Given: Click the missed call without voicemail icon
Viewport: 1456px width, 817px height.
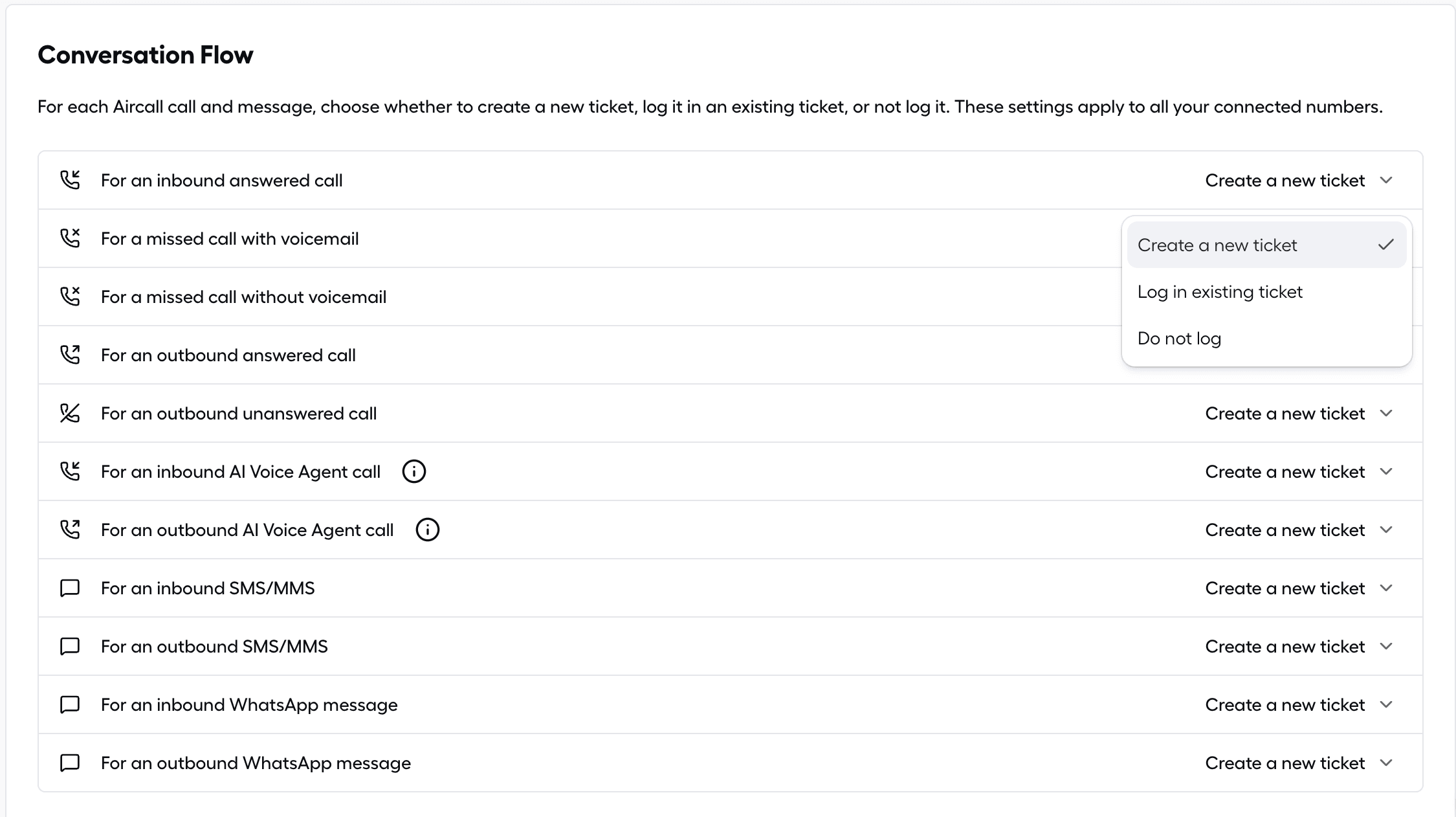Looking at the screenshot, I should click(x=70, y=297).
